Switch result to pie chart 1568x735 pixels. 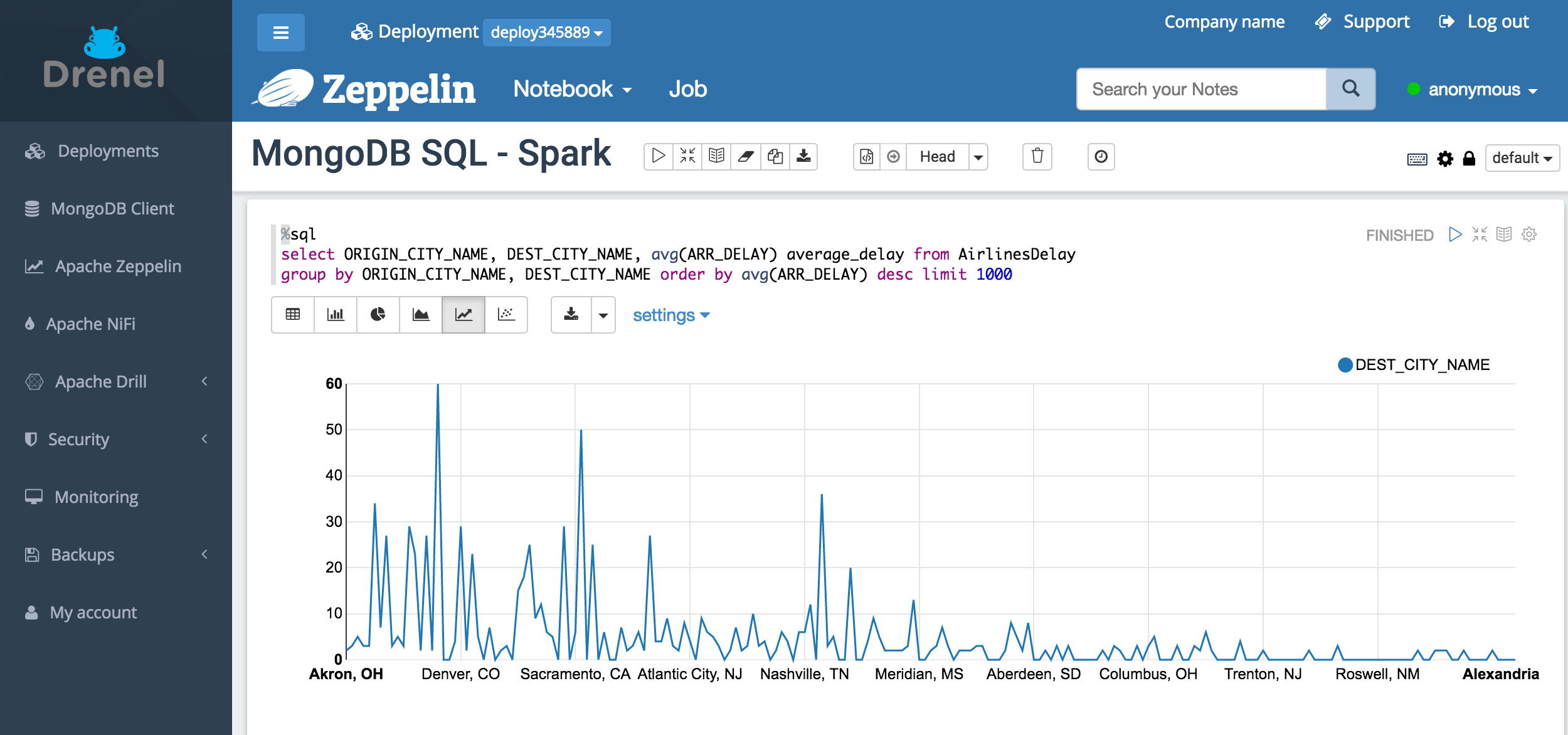(x=378, y=315)
